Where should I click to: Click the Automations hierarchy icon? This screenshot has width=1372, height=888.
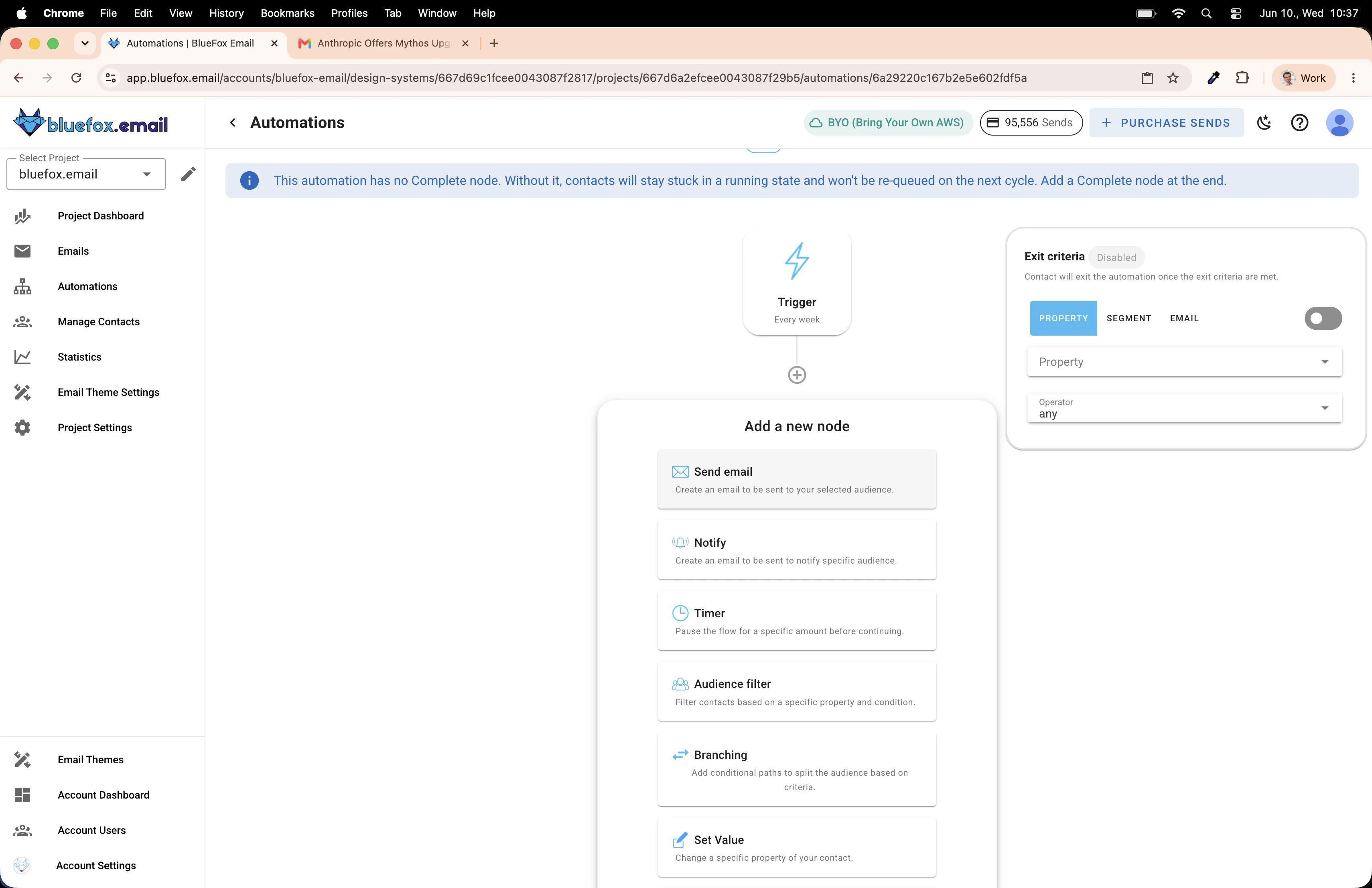pyautogui.click(x=22, y=286)
